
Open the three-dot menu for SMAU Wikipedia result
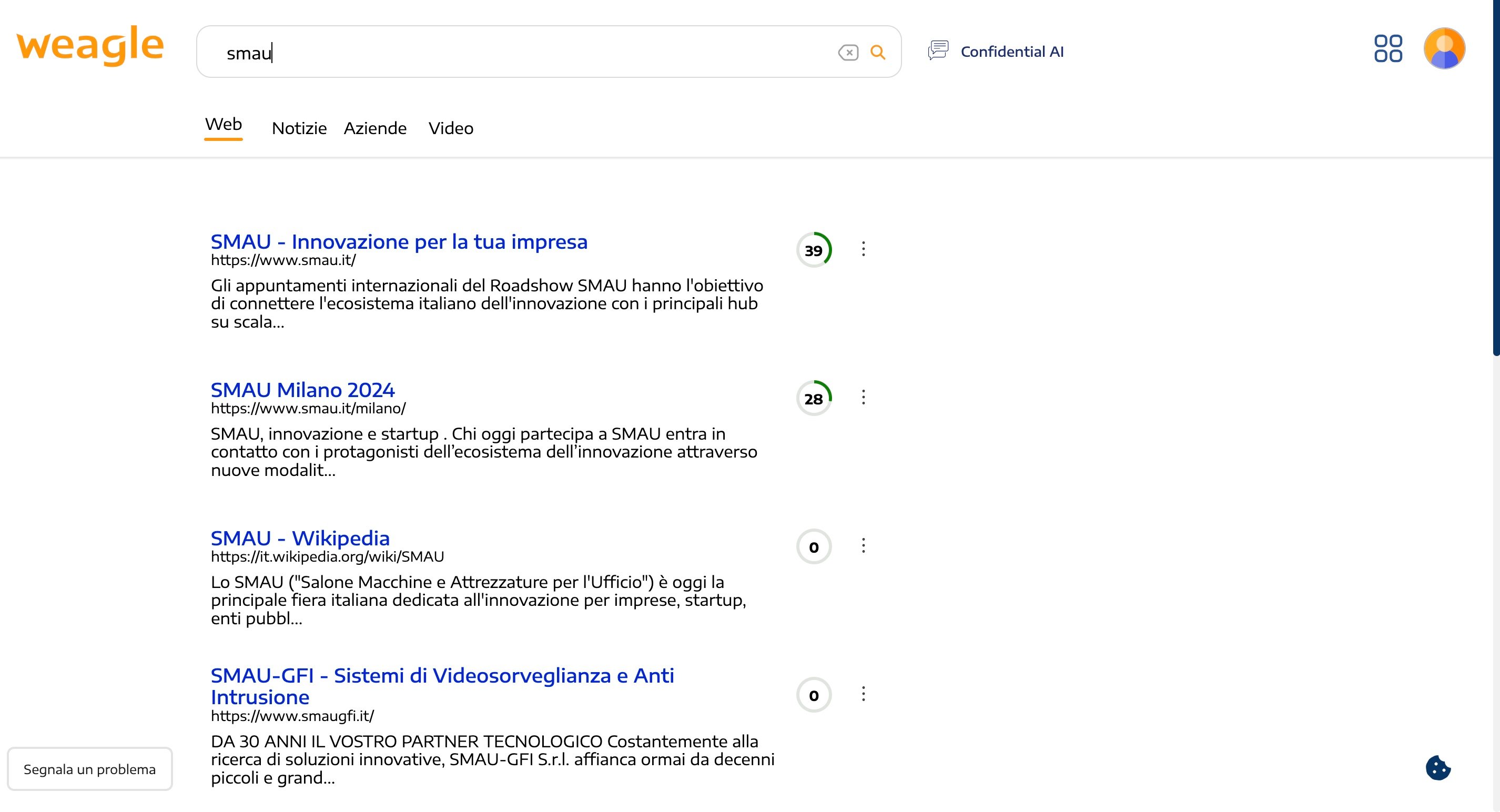click(x=864, y=546)
